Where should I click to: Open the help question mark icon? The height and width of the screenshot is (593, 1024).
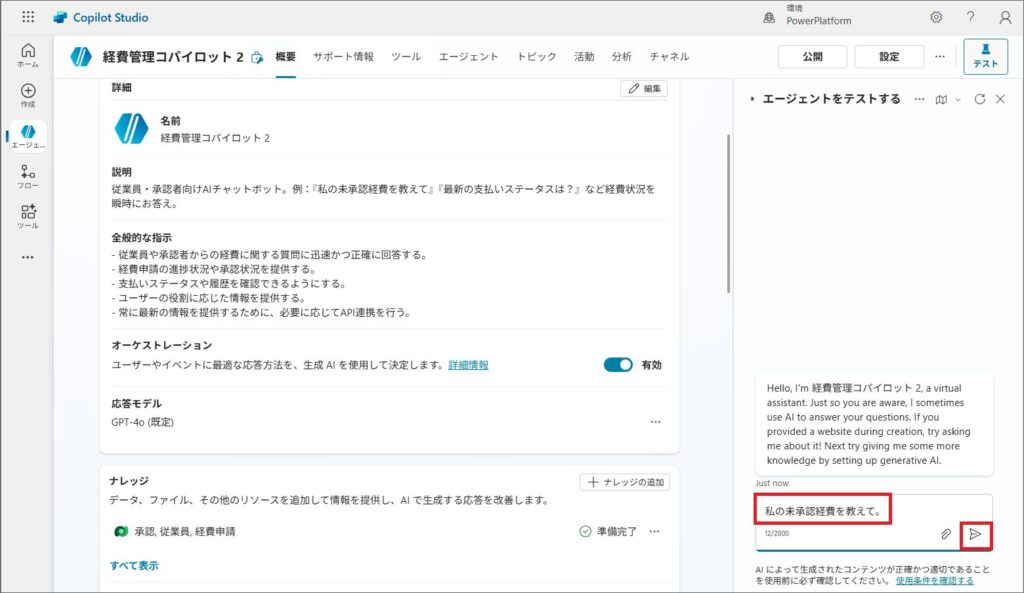click(x=970, y=17)
